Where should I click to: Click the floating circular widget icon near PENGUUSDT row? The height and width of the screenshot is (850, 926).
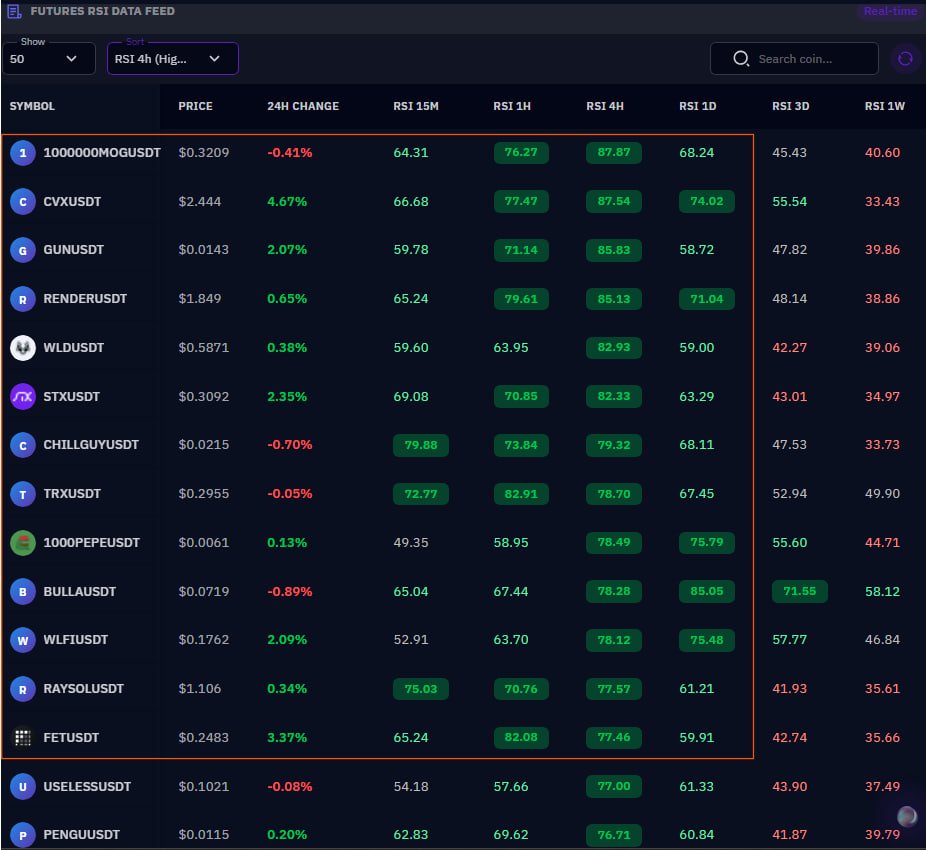point(906,816)
